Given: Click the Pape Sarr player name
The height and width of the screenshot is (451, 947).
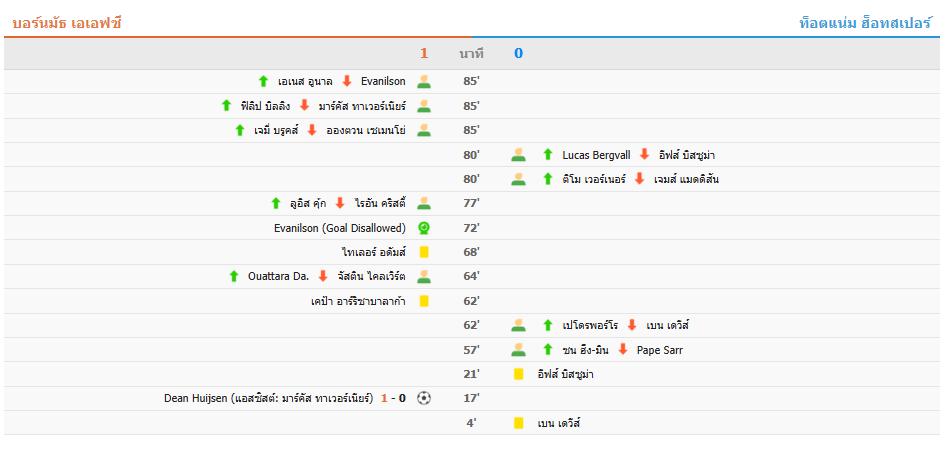Looking at the screenshot, I should (x=660, y=350).
